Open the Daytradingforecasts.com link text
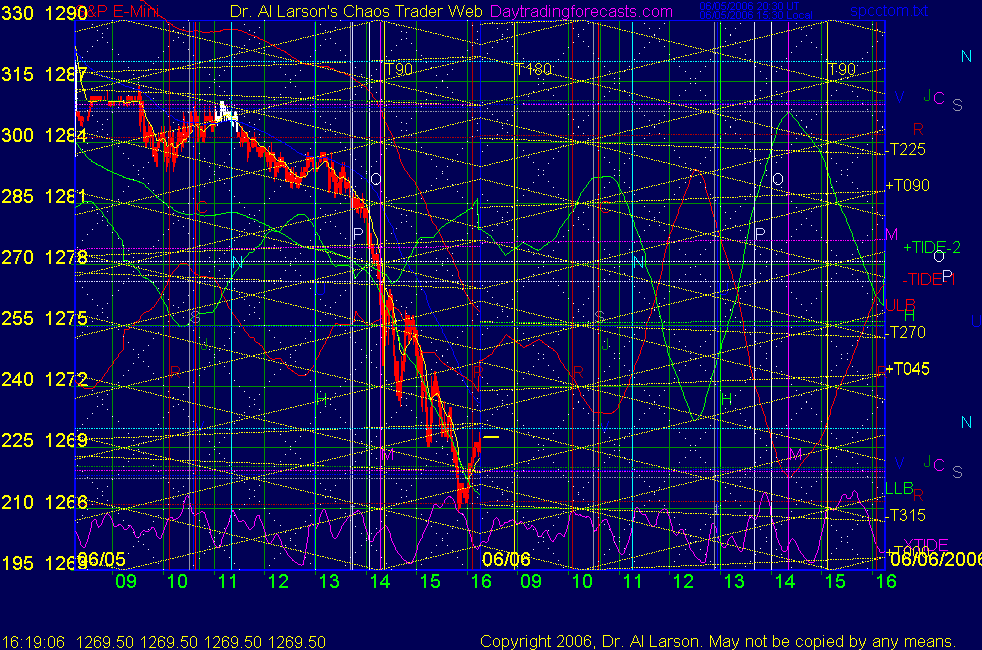This screenshot has width=982, height=650. pos(581,11)
